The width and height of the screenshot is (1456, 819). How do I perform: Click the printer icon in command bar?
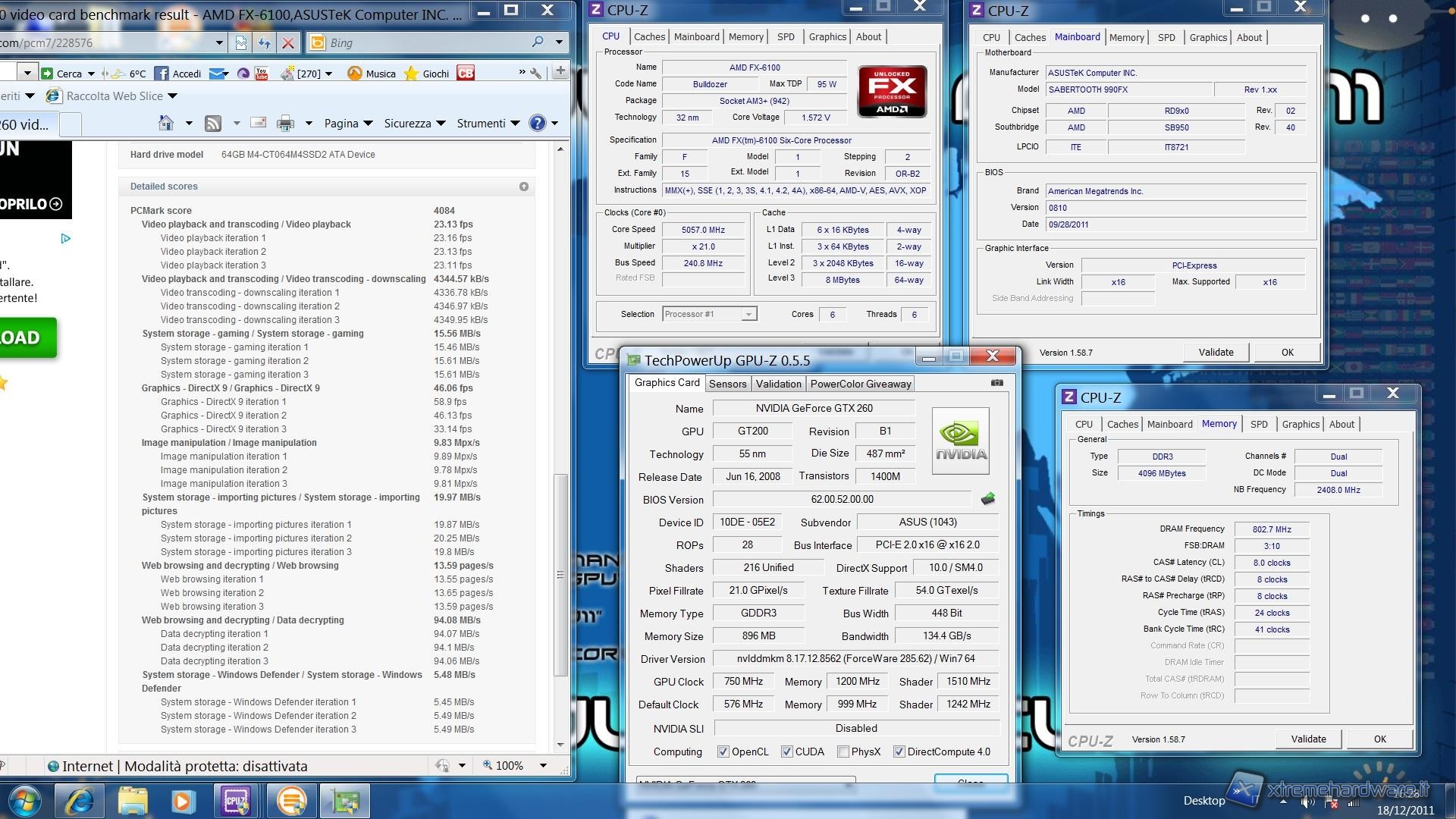pos(285,124)
